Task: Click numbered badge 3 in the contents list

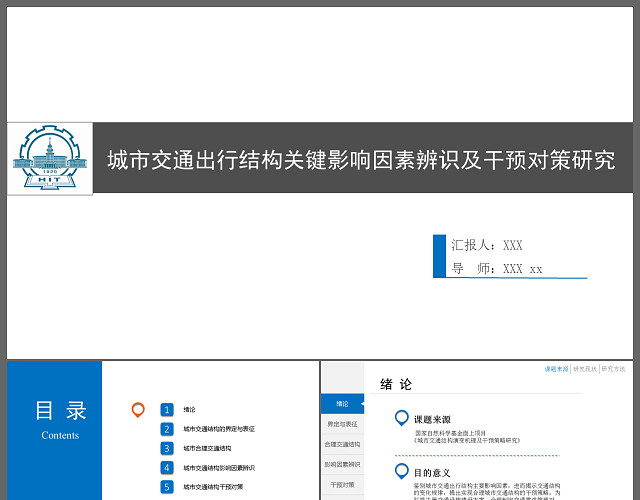Action: pyautogui.click(x=167, y=448)
